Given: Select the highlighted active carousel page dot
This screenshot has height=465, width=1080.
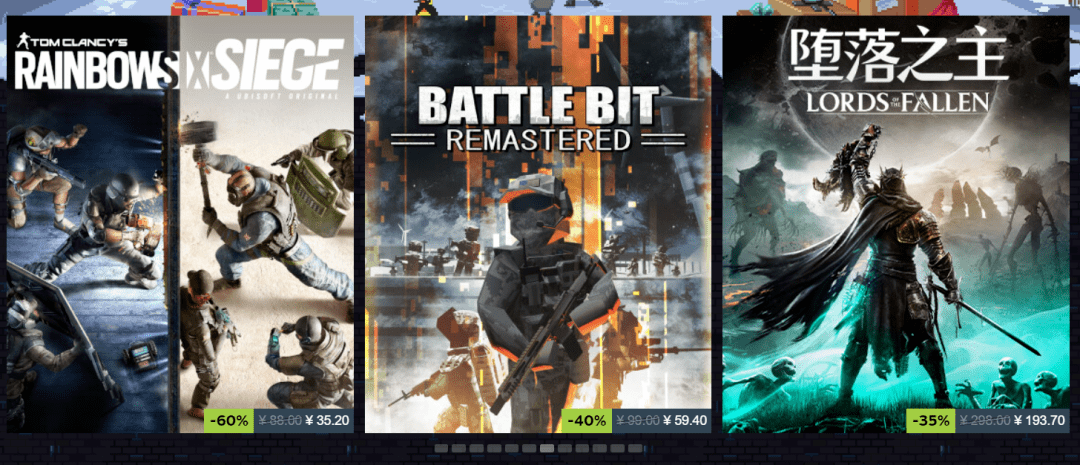Looking at the screenshot, I should pyautogui.click(x=547, y=448).
